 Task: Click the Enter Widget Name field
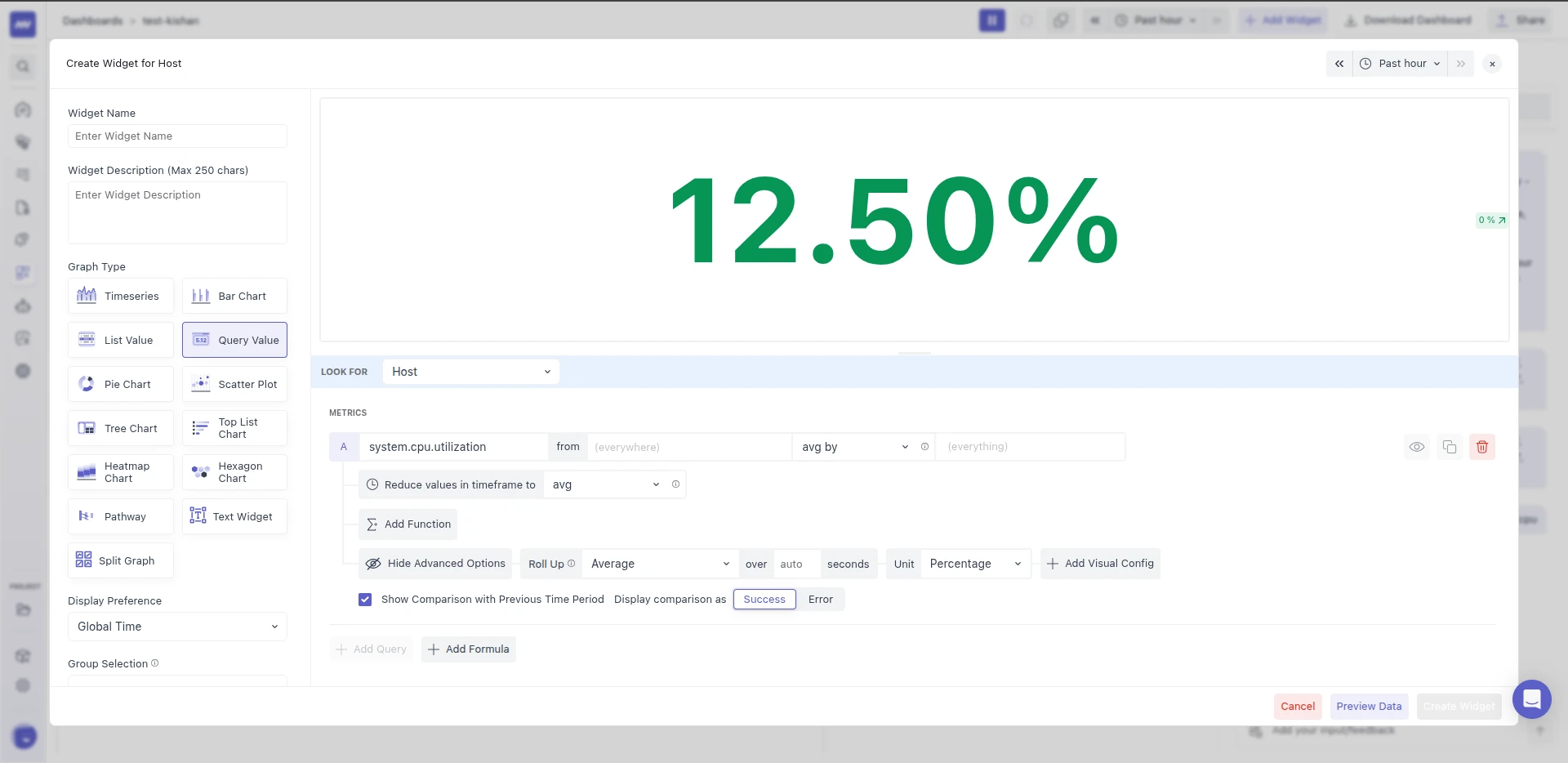tap(177, 136)
